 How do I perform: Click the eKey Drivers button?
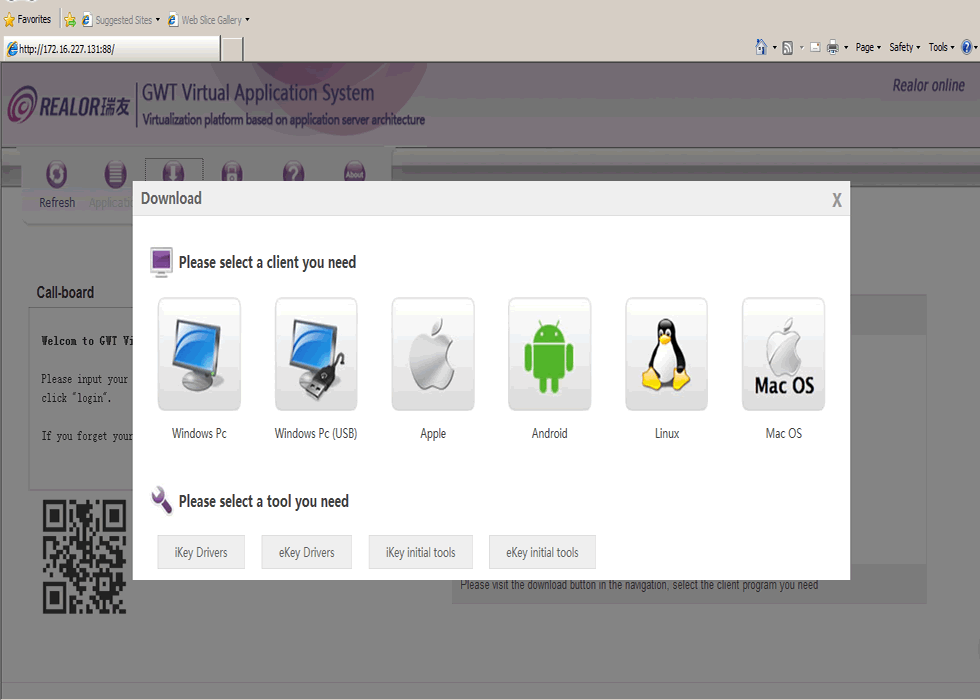coord(306,552)
